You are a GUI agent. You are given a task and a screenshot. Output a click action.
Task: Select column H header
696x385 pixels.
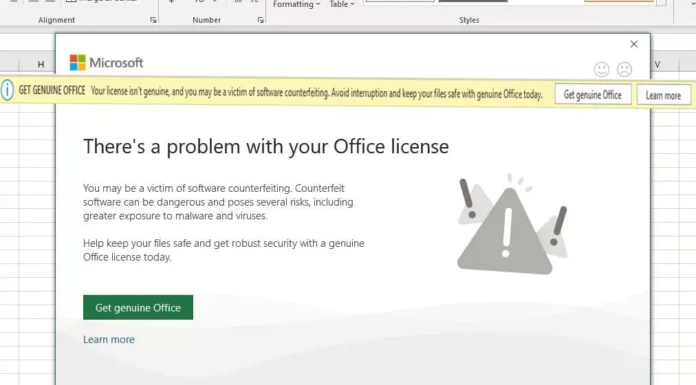point(41,64)
